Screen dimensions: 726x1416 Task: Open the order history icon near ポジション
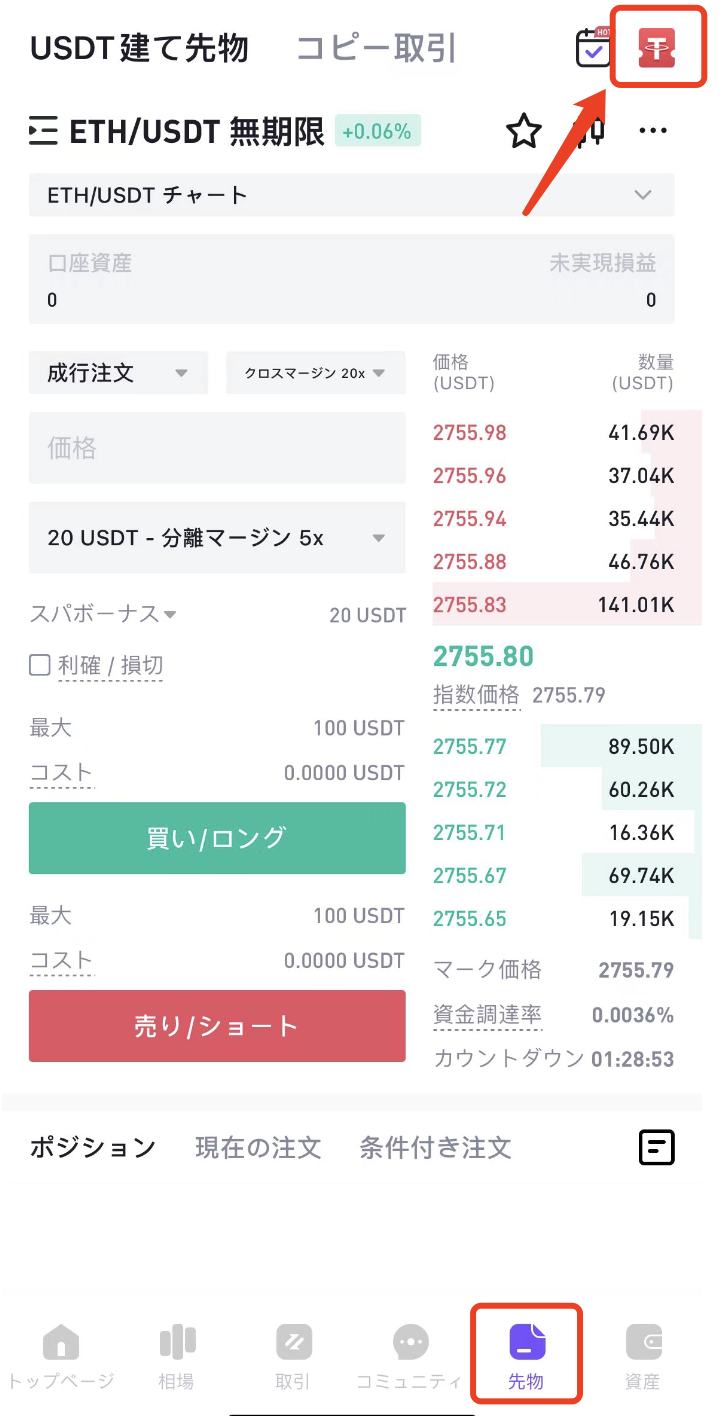[x=657, y=1147]
